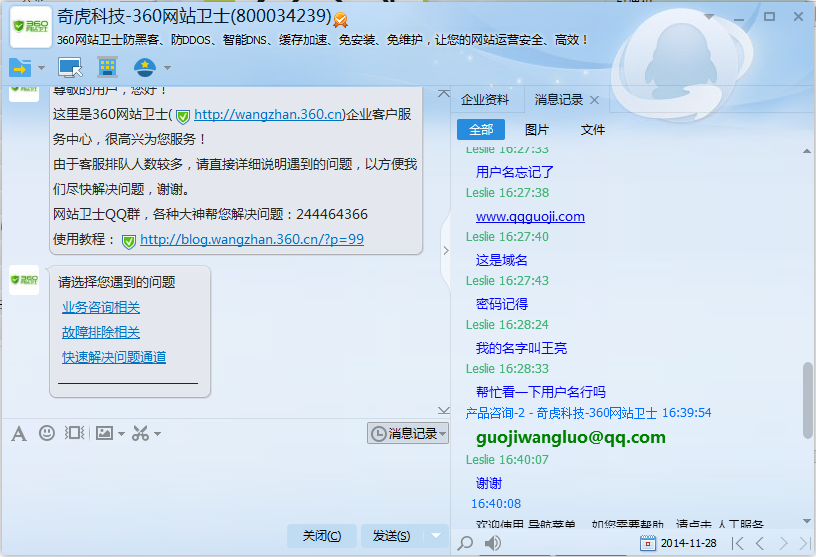Open send options dropdown beside 发送
Image resolution: width=816 pixels, height=557 pixels.
click(436, 536)
